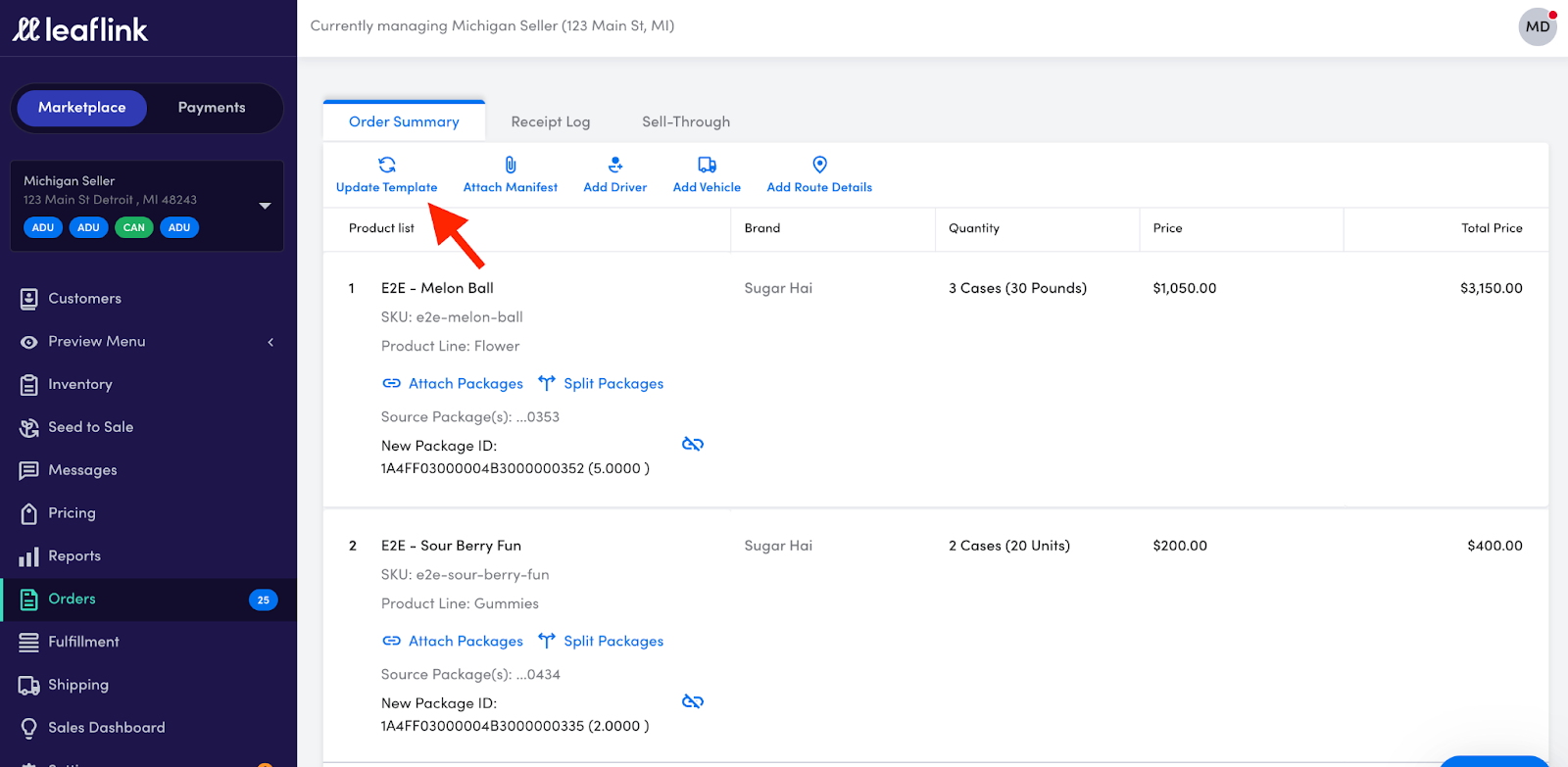The image size is (1568, 767).
Task: Go to Customers in the sidebar
Action: [85, 299]
